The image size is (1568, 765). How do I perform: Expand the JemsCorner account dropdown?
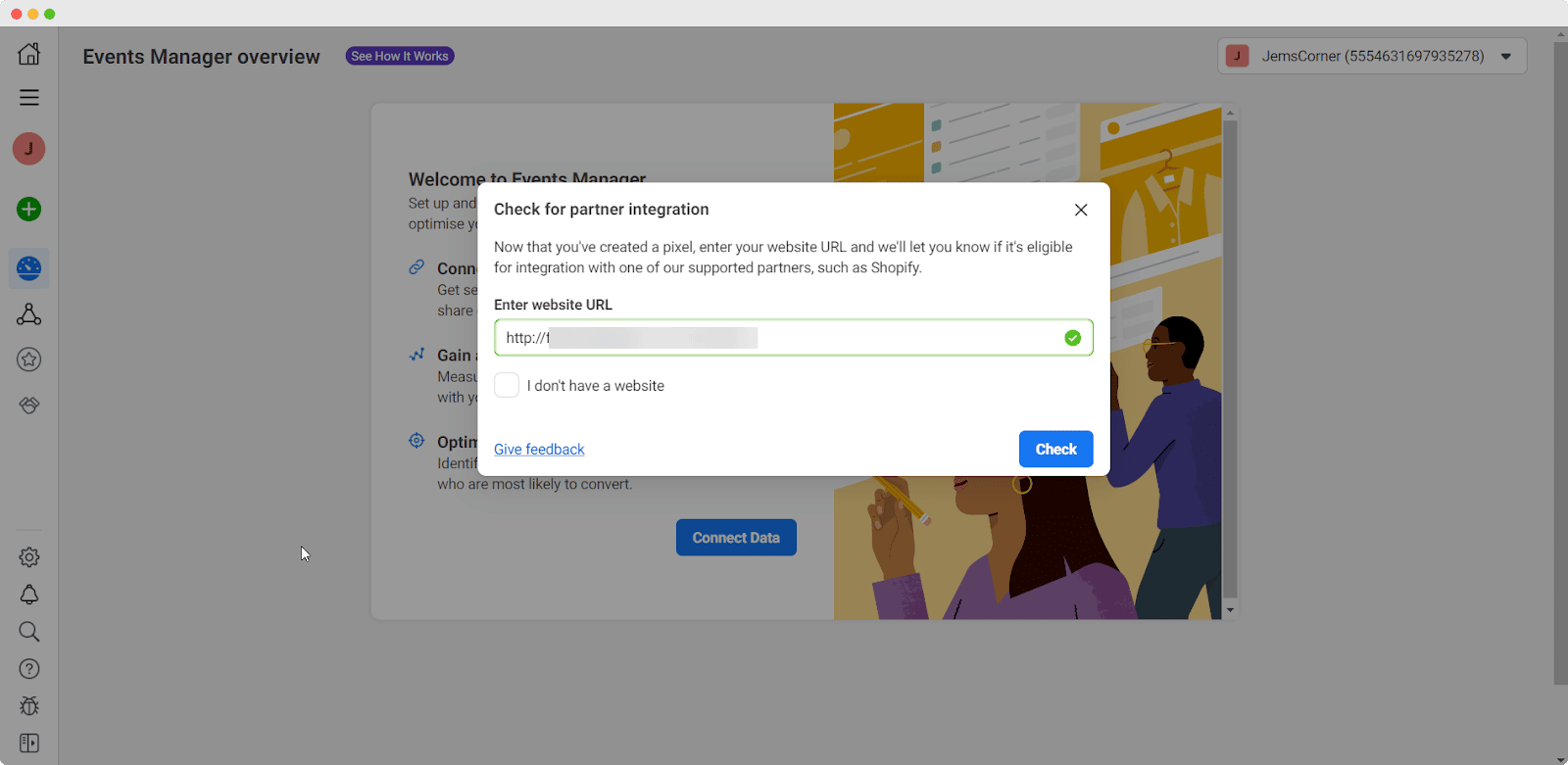point(1506,57)
